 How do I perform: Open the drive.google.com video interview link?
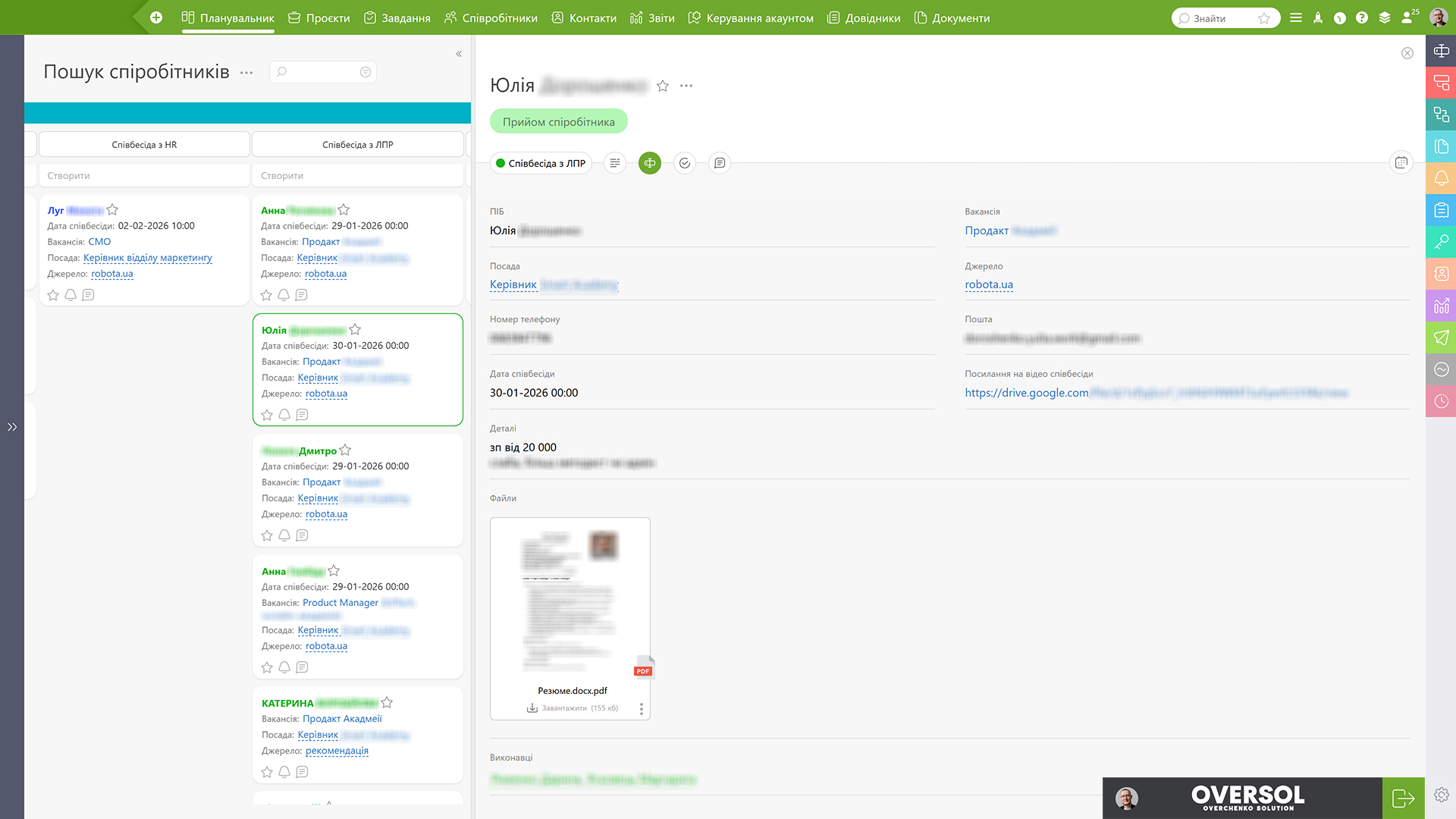[1156, 393]
